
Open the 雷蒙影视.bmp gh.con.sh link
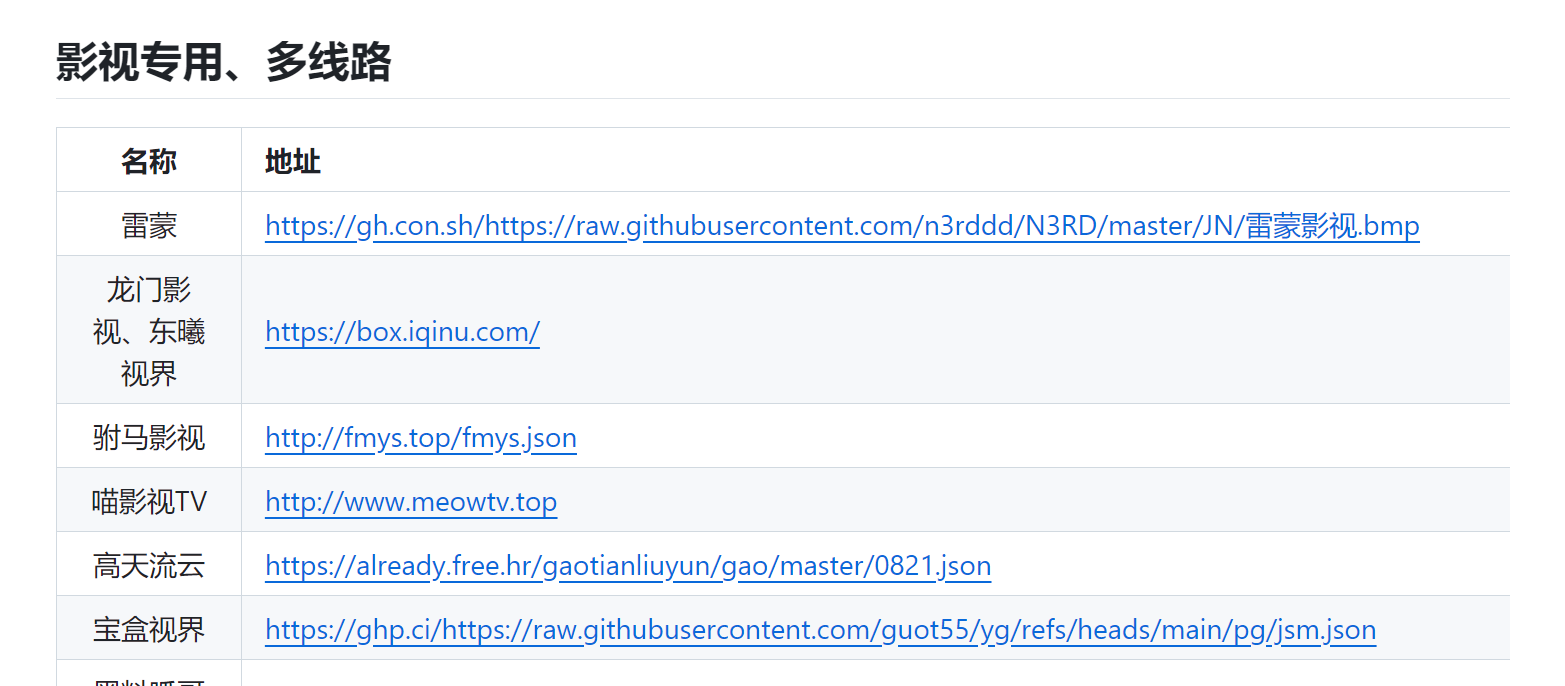(x=842, y=226)
